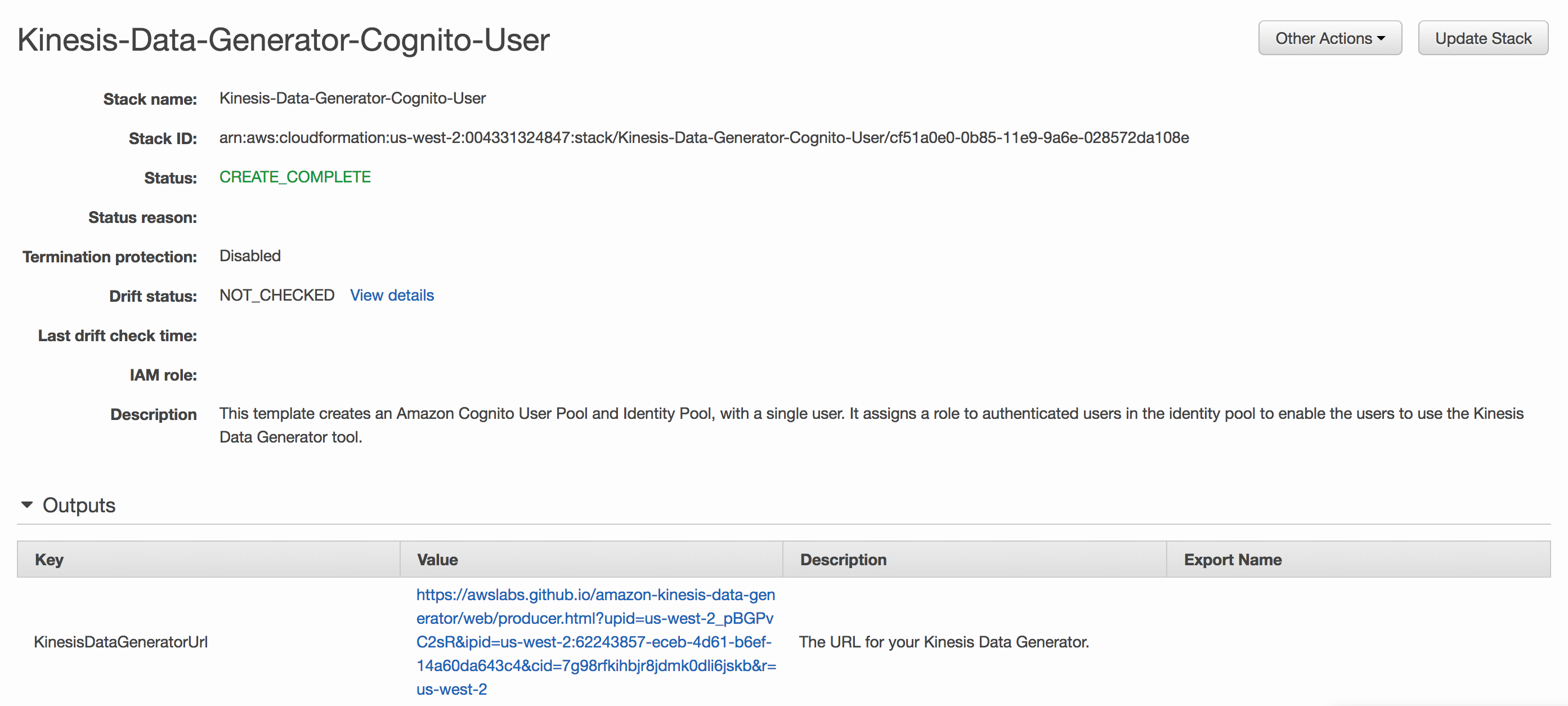Click the Update Stack button

[x=1483, y=38]
